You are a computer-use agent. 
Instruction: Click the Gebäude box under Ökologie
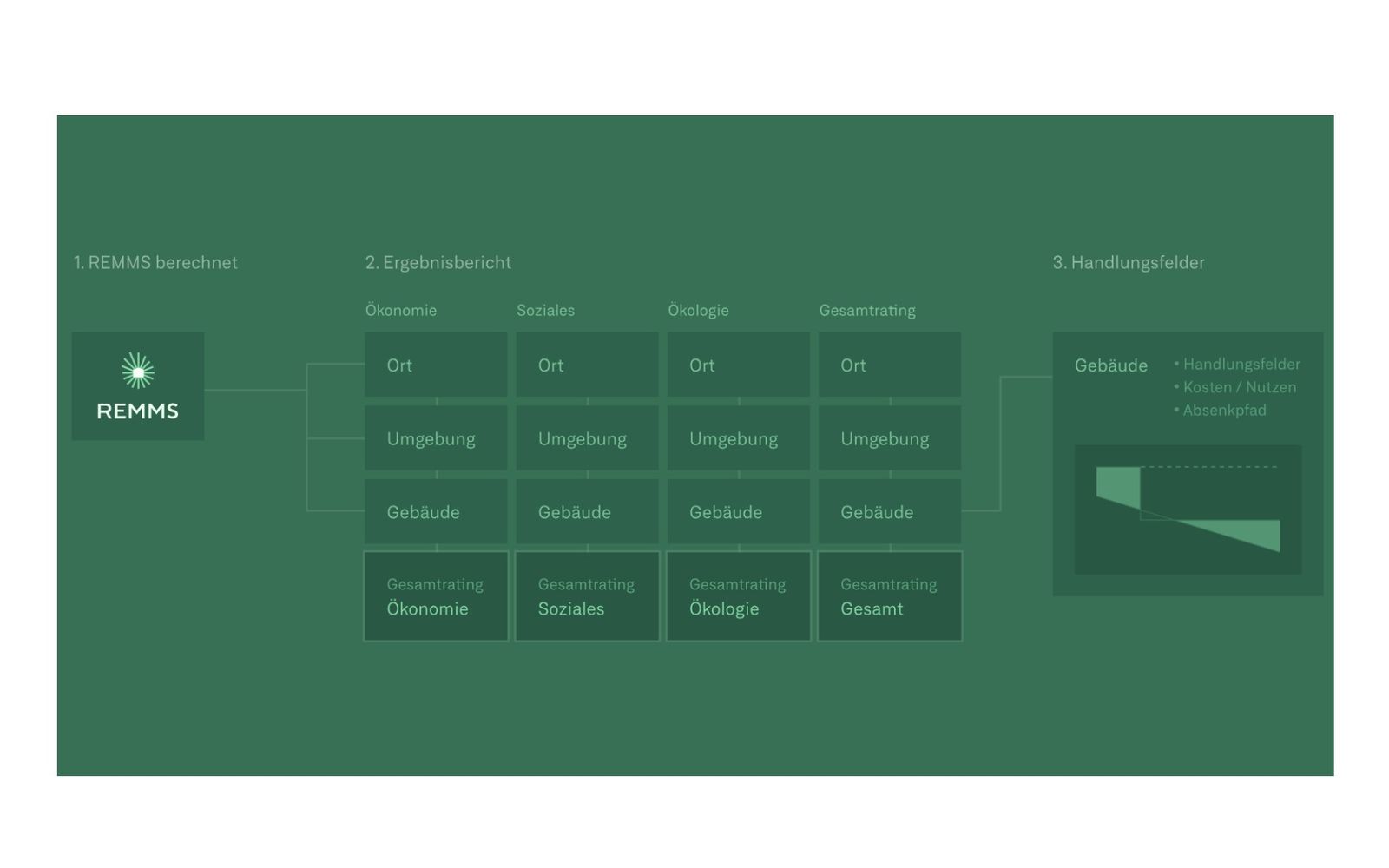click(738, 512)
